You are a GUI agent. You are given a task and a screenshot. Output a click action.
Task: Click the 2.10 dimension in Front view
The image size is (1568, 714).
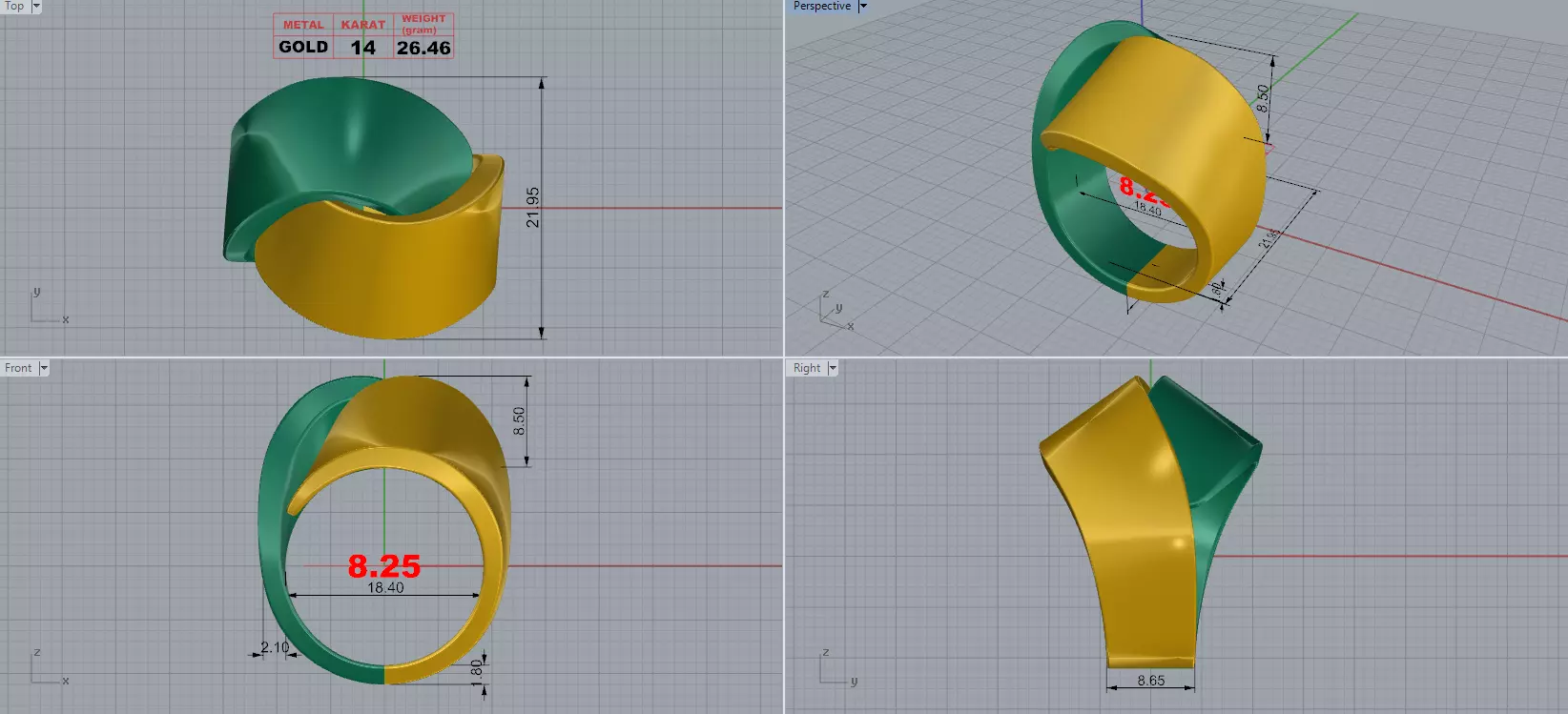tap(275, 647)
